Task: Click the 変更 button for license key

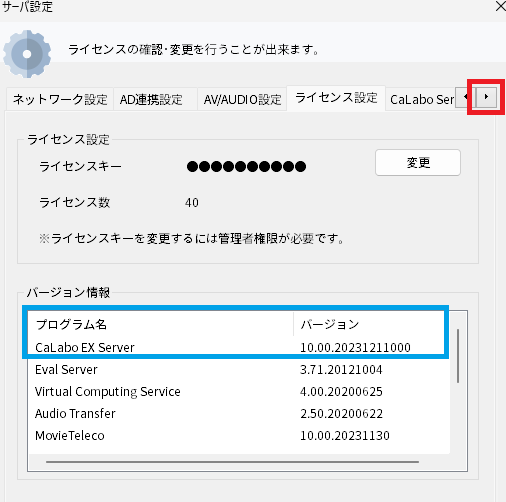Action: coord(418,163)
